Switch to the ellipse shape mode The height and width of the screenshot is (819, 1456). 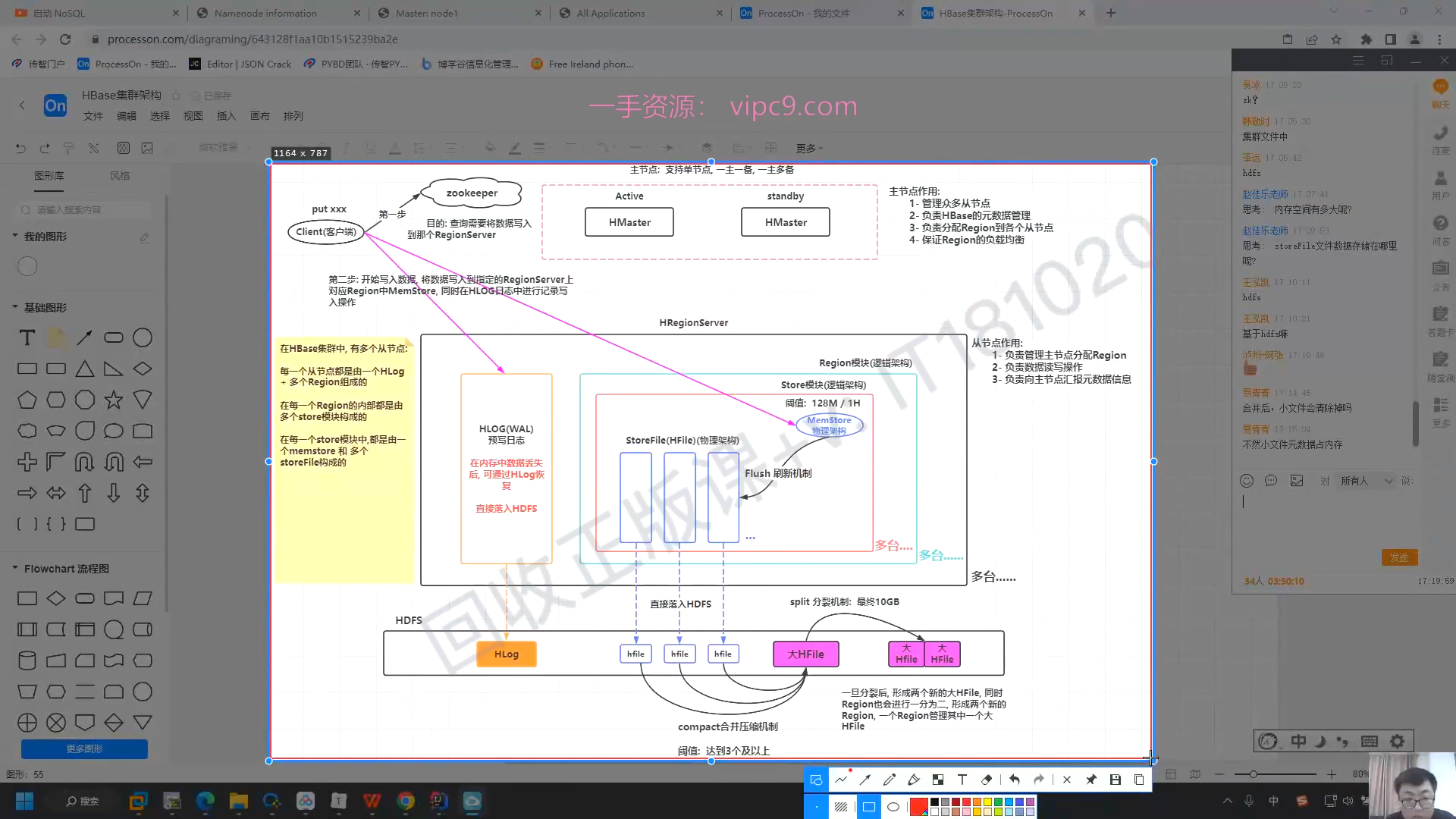(x=893, y=807)
